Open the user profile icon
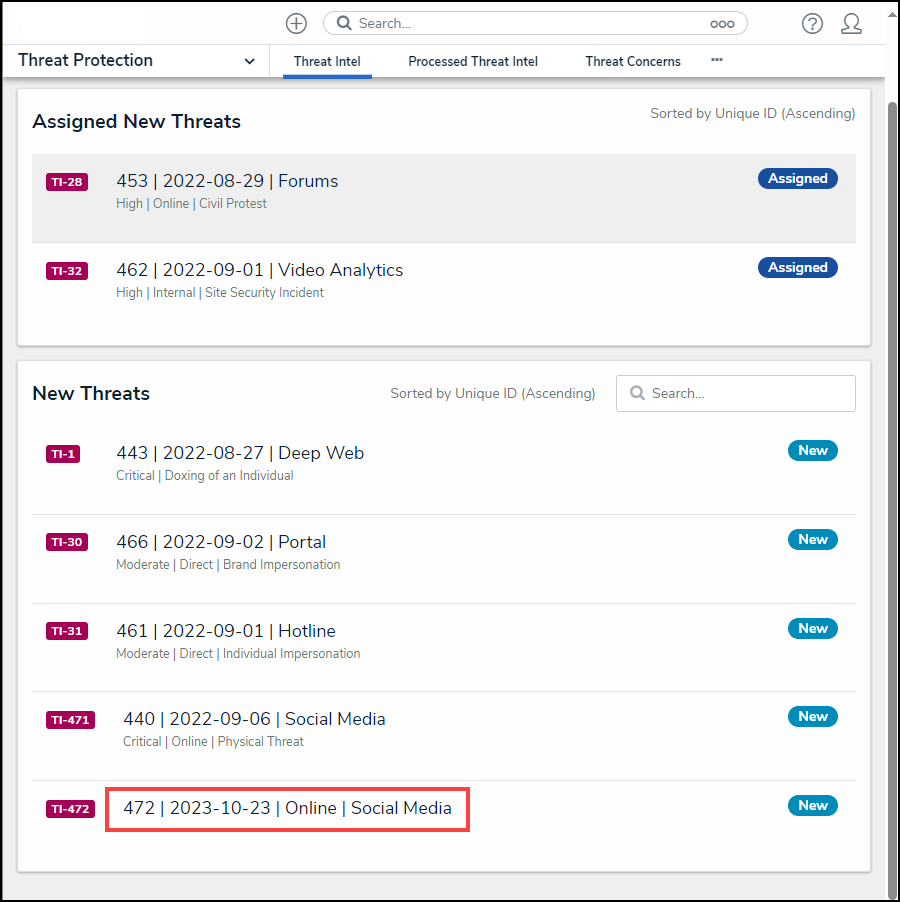900x902 pixels. click(851, 23)
